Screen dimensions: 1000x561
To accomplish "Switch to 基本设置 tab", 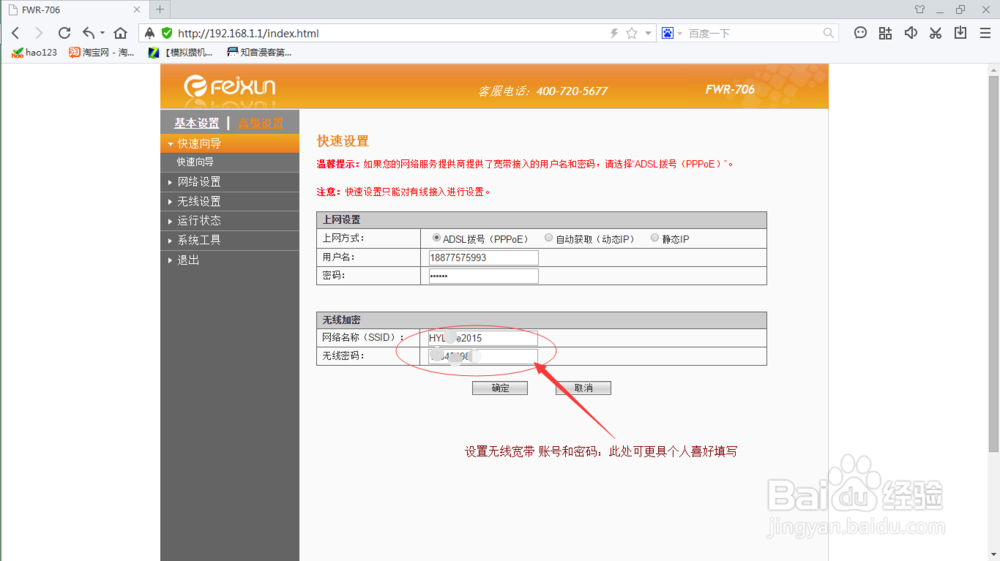I will tap(196, 123).
